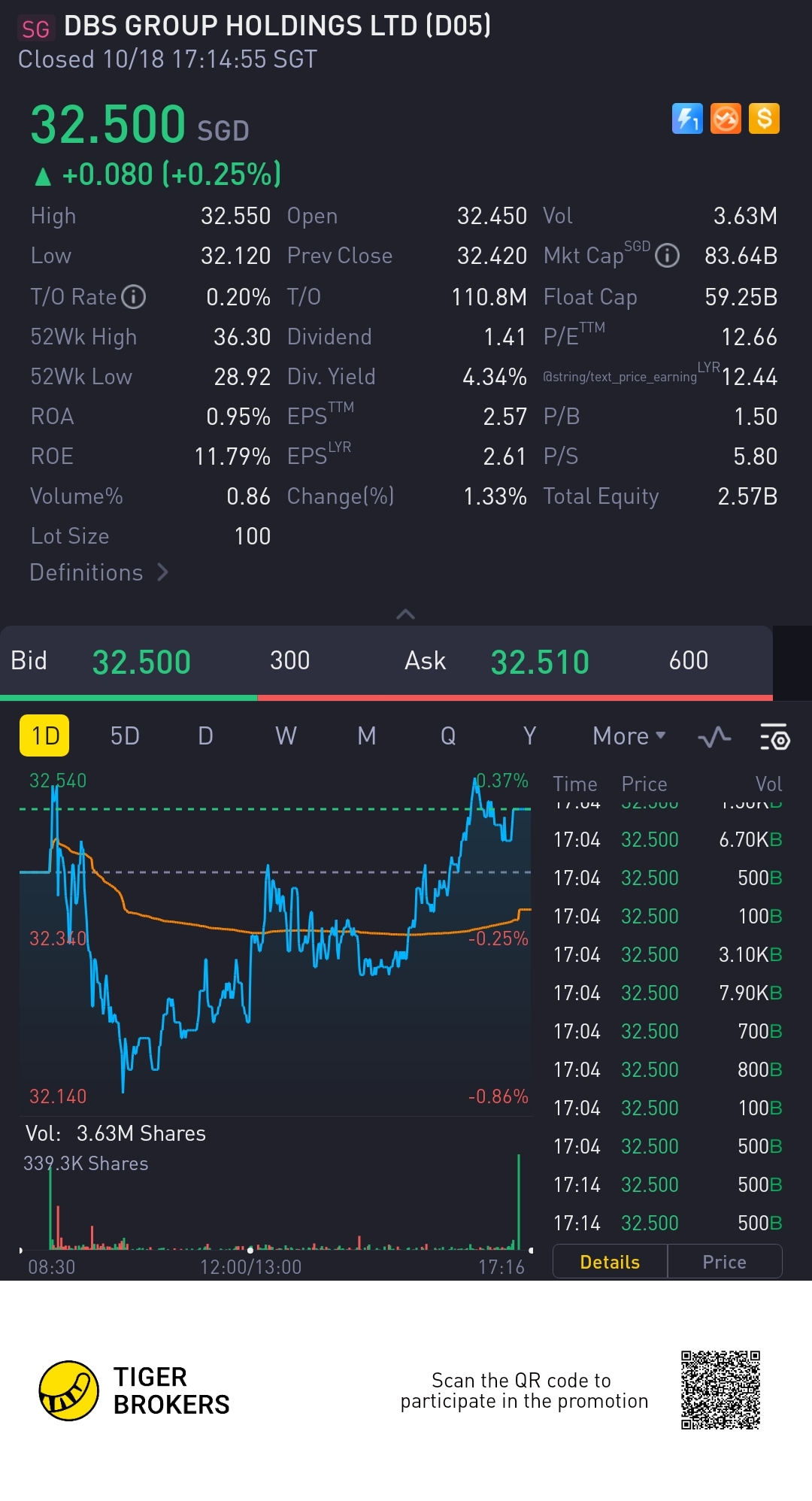Tap the 700 volume trade row
The height and width of the screenshot is (1501, 812).
[x=668, y=1031]
